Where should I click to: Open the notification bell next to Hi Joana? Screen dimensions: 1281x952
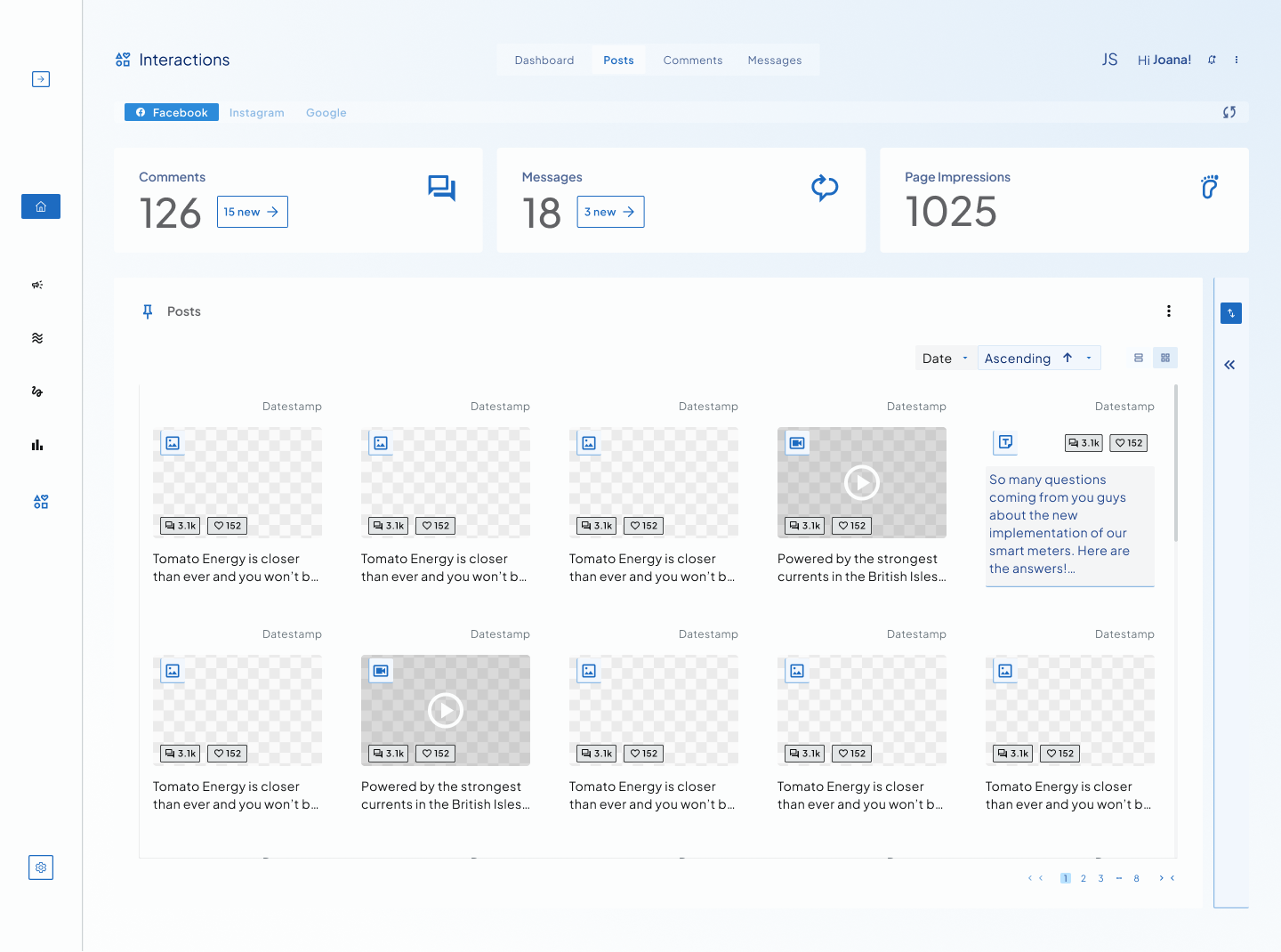pos(1212,60)
